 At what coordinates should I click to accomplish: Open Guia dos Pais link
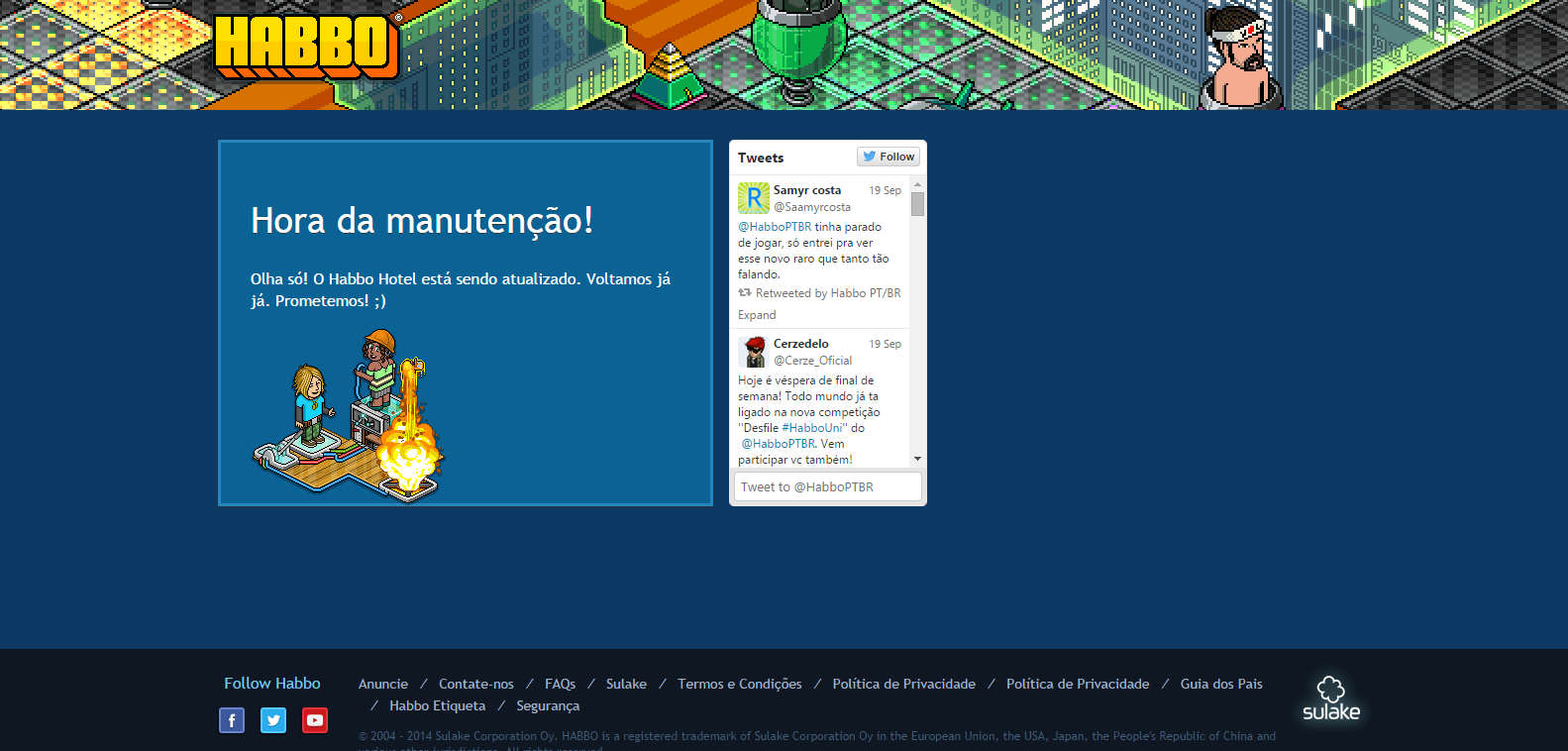[x=1221, y=684]
